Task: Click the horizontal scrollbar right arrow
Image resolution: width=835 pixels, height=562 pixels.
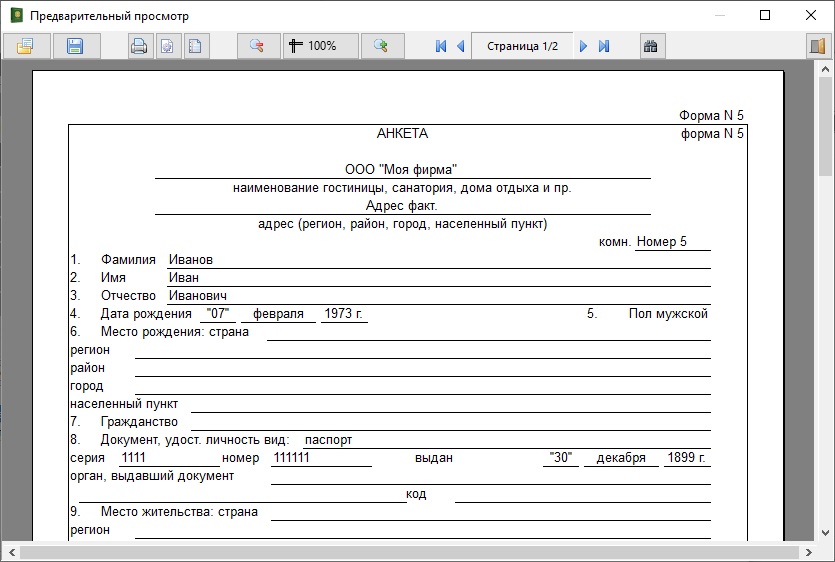Action: tap(808, 552)
